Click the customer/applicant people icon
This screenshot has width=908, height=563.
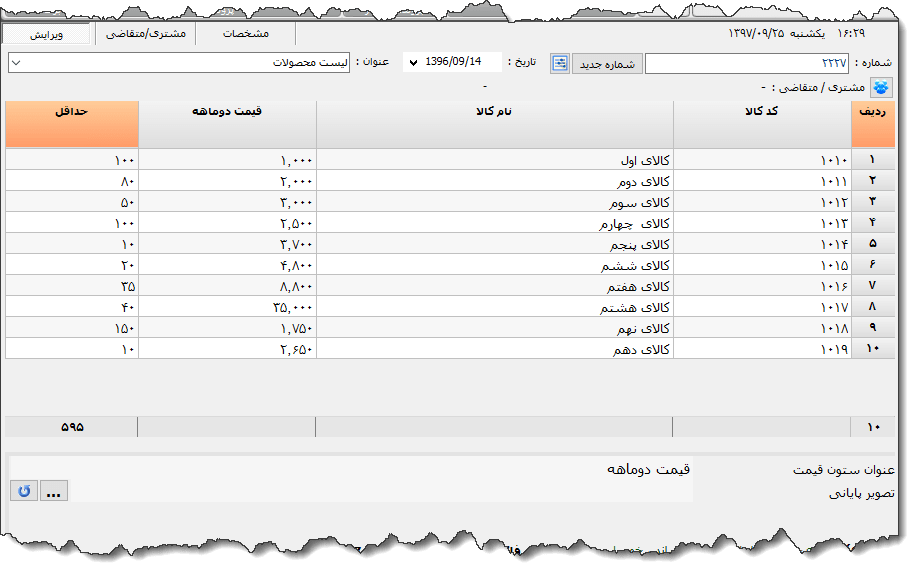(881, 87)
